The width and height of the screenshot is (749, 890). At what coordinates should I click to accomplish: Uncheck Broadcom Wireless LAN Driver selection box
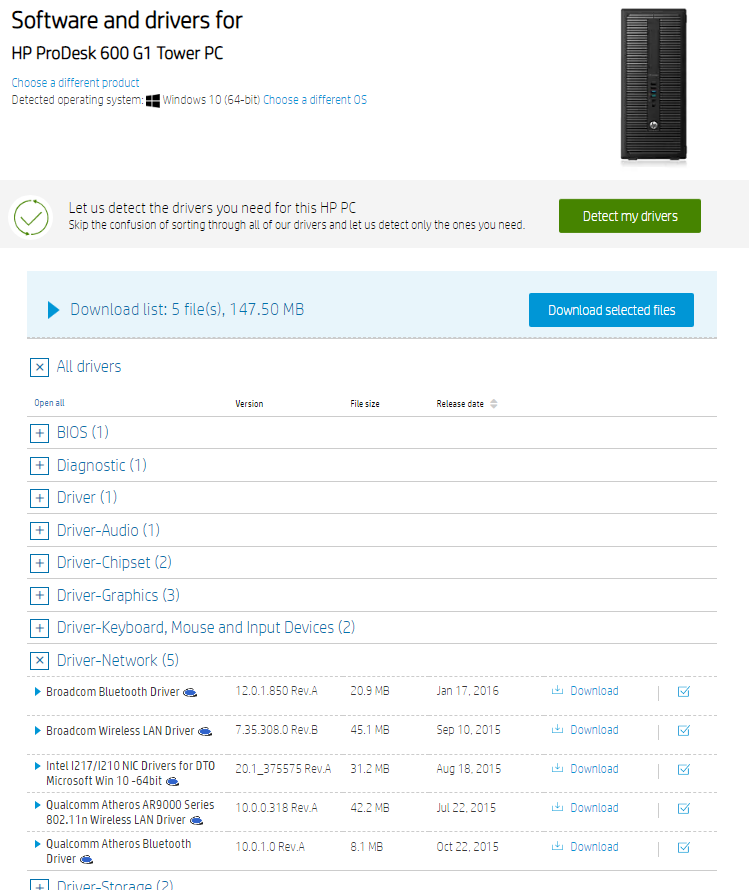(684, 731)
